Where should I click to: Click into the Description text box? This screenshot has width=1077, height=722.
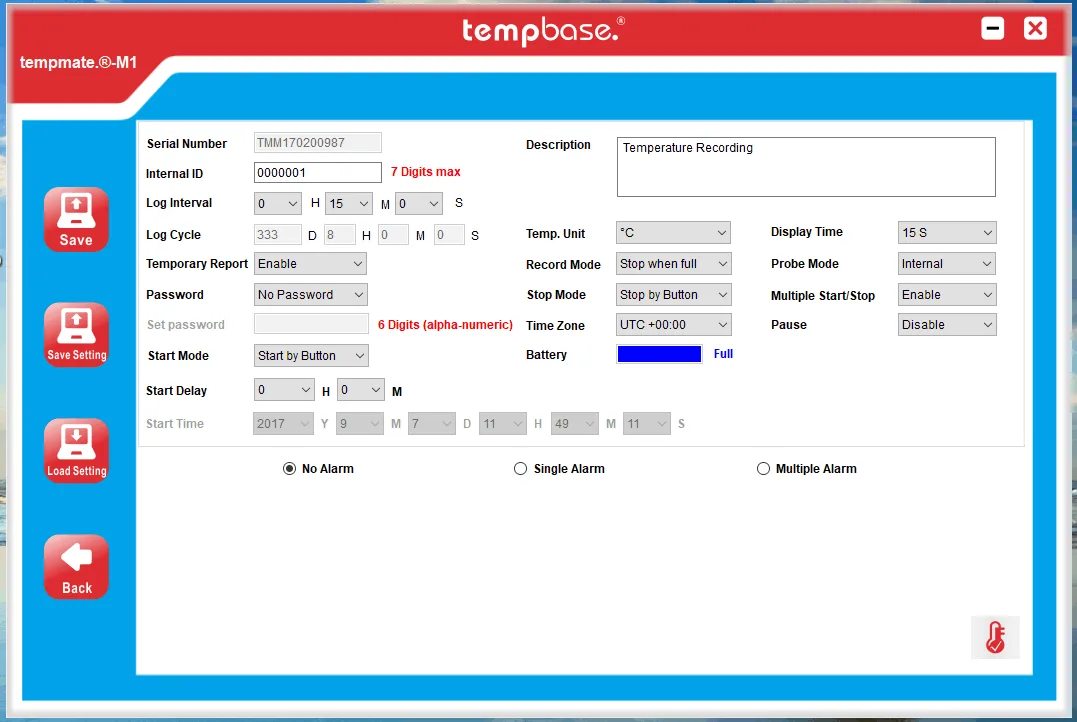click(x=805, y=167)
